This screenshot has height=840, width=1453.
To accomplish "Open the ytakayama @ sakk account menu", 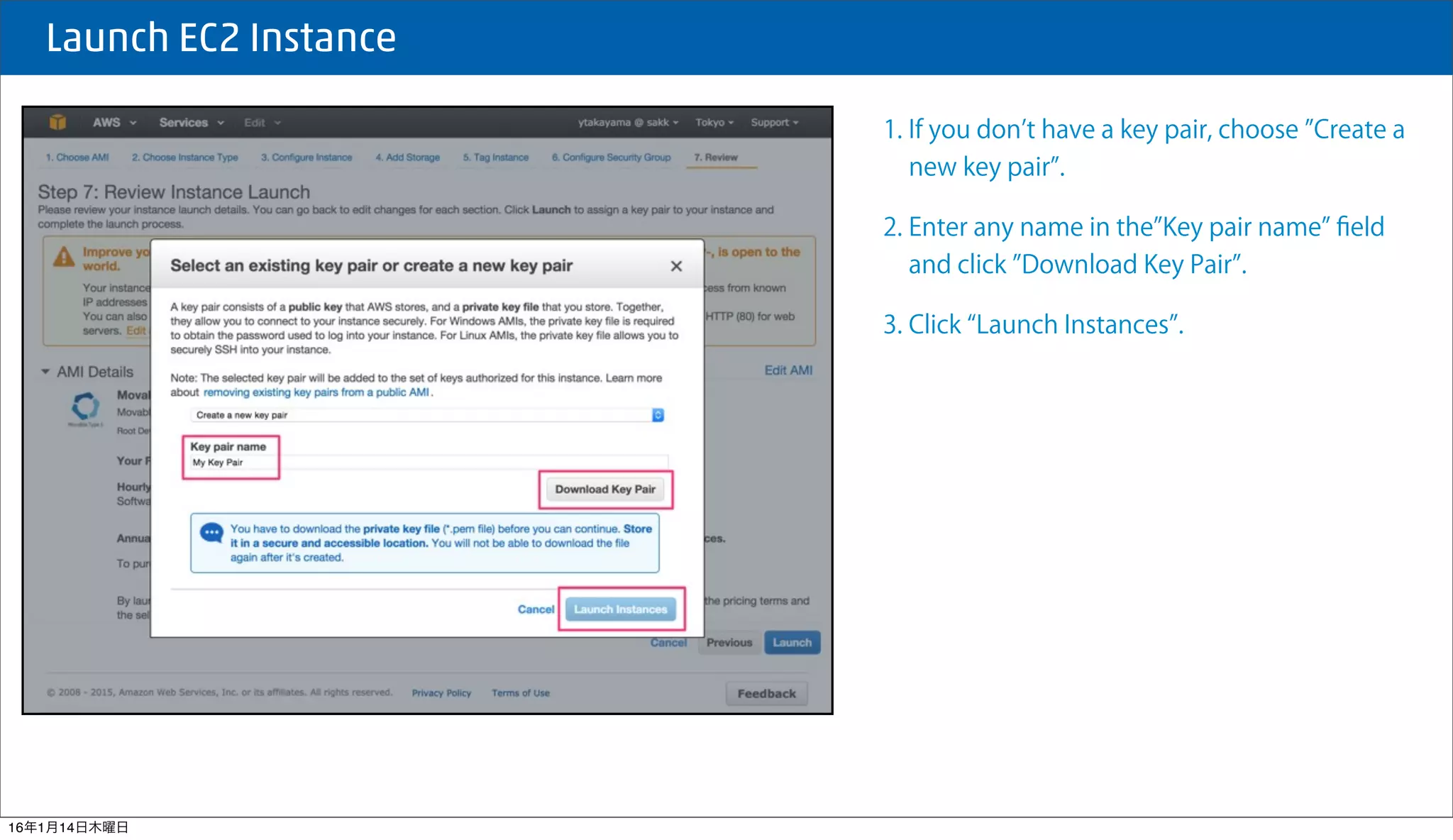I will click(x=628, y=122).
